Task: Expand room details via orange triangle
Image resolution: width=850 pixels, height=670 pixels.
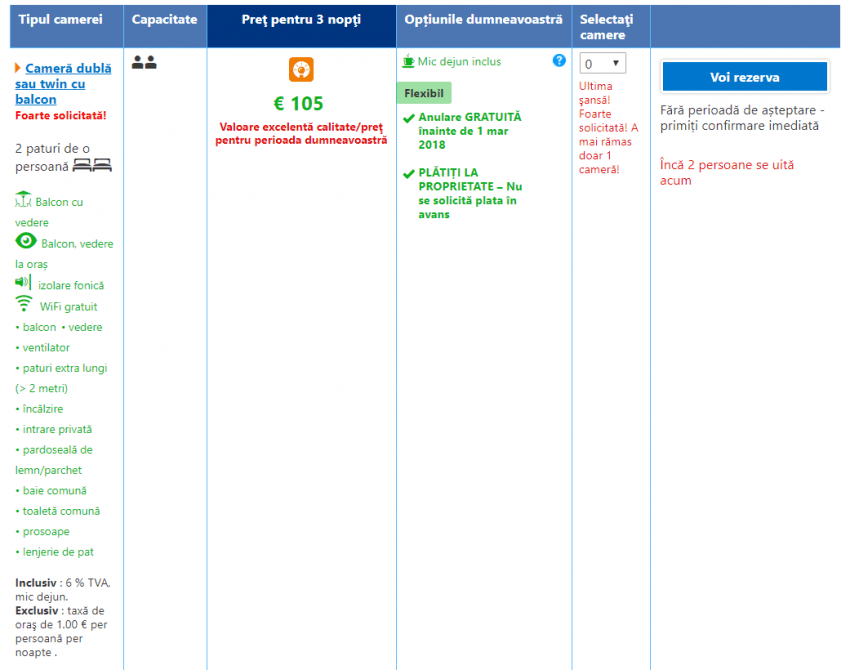Action: coord(18,68)
